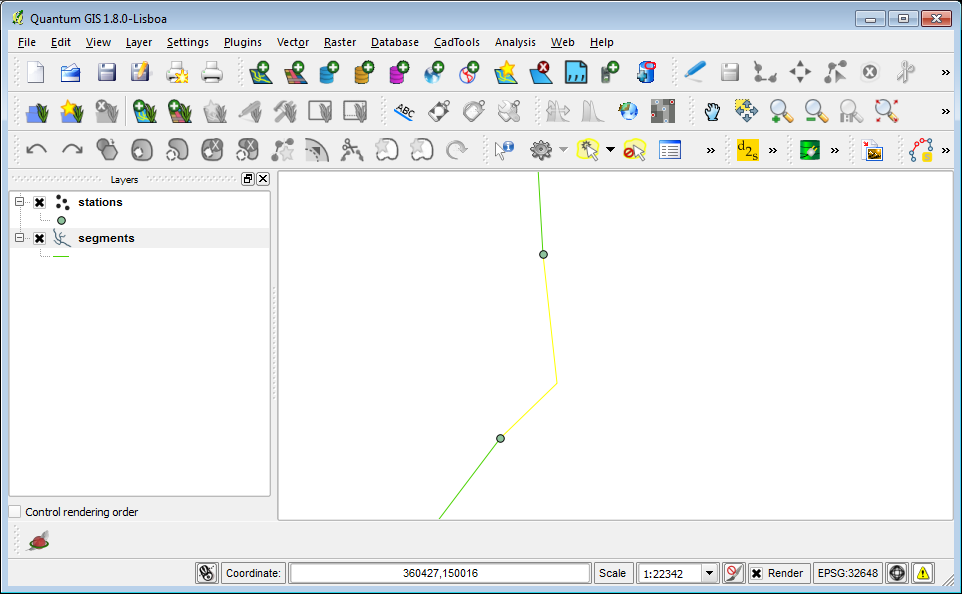Open the Plugins menu
962x594 pixels.
pos(242,42)
